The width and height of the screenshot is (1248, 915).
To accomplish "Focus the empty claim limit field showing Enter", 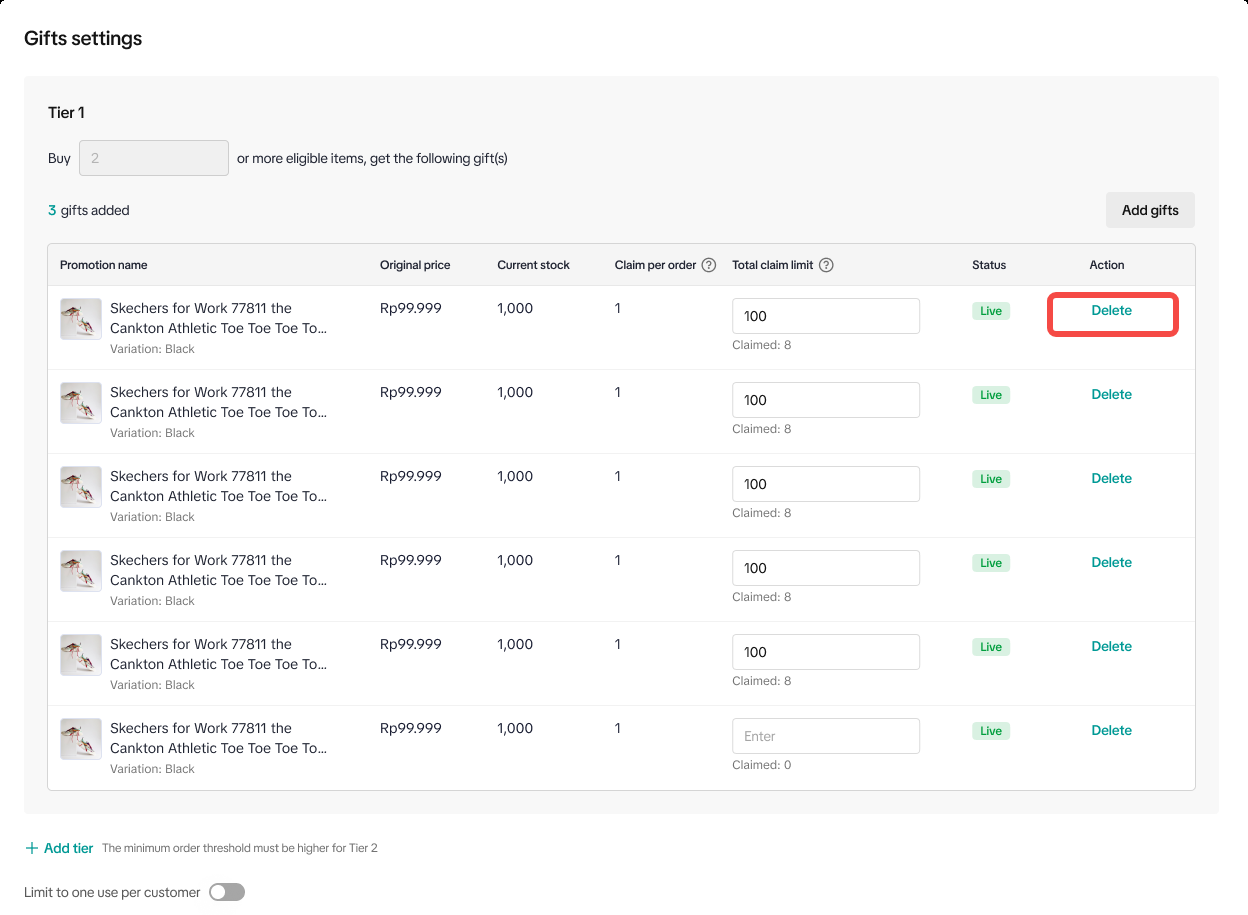I will [x=825, y=736].
